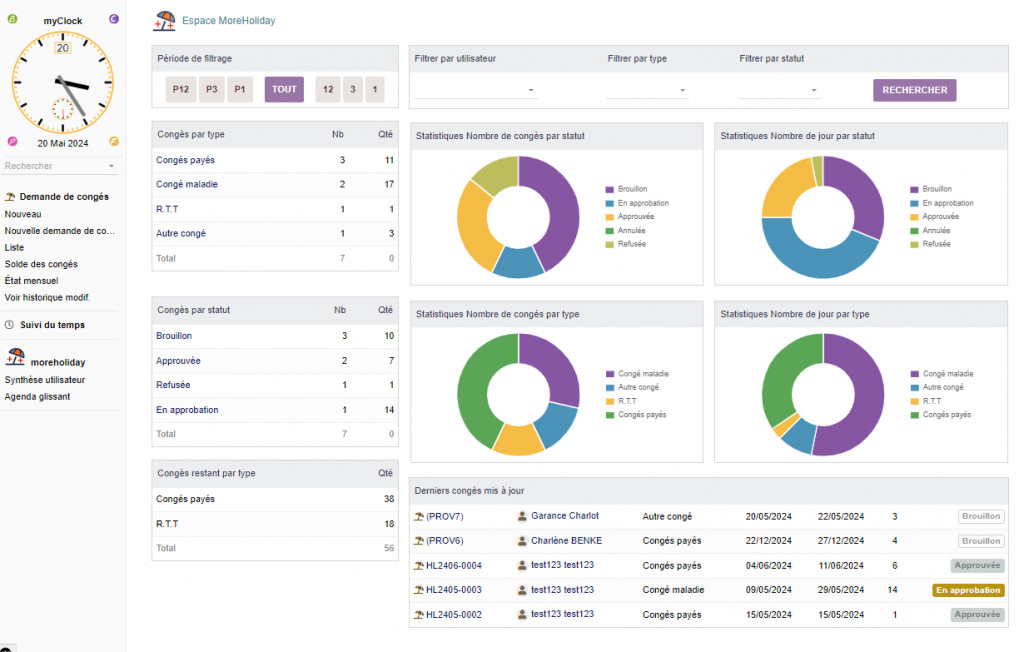Click the MoreHoliday umbrella icon in page header
The height and width of the screenshot is (652, 1024).
pyautogui.click(x=165, y=20)
